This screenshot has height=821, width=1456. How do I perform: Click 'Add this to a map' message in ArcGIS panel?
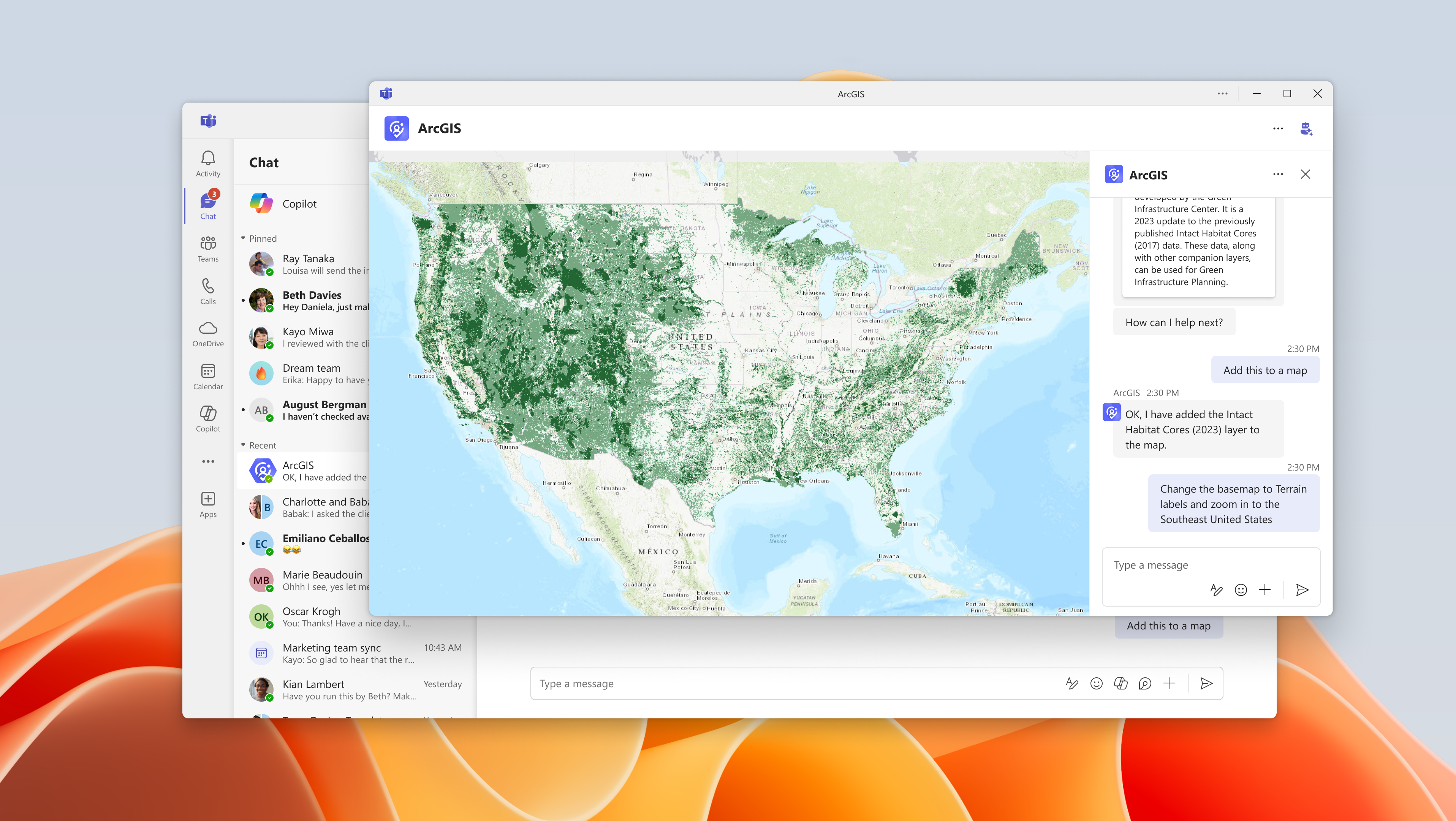(x=1265, y=370)
